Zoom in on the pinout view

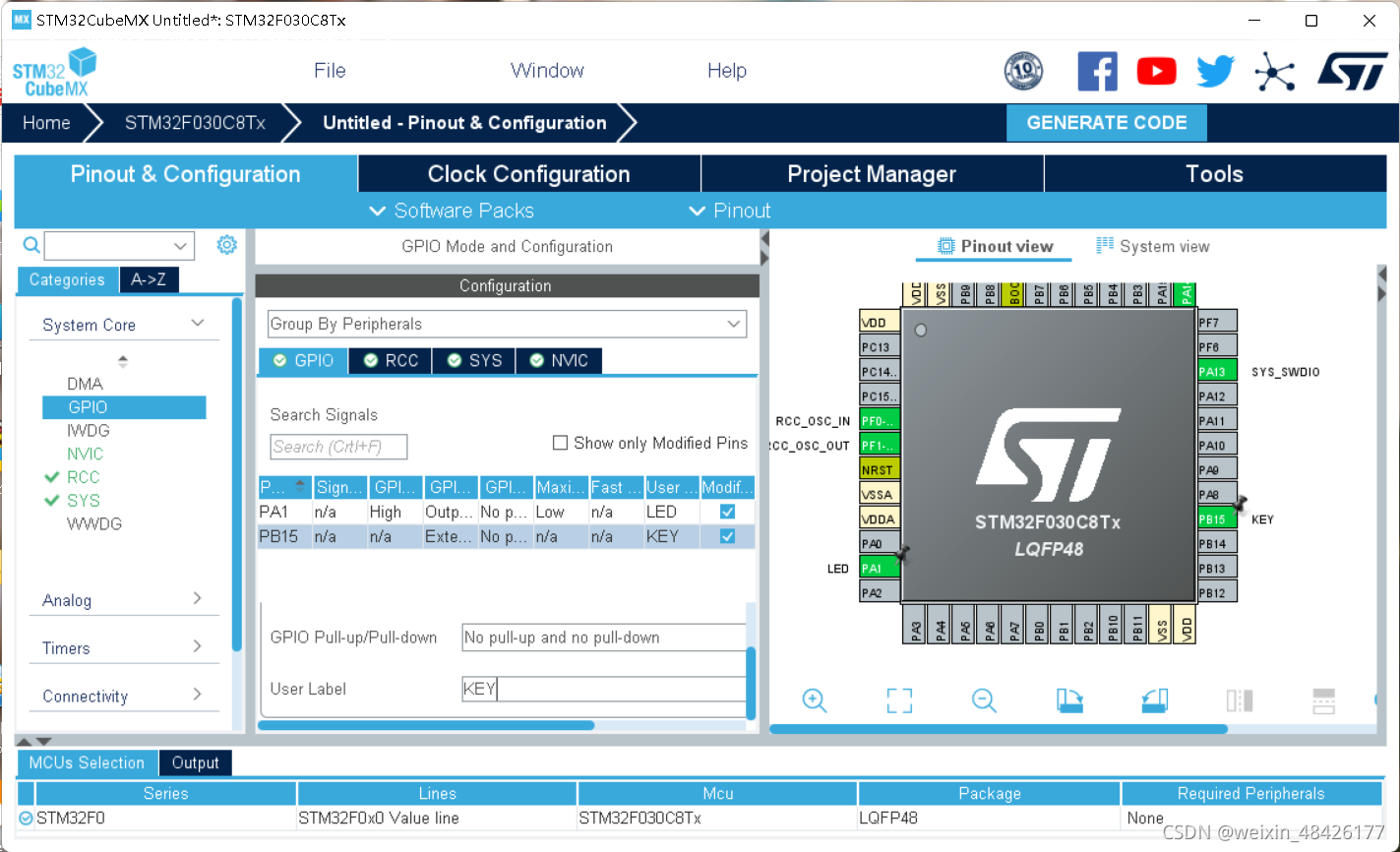coord(814,700)
